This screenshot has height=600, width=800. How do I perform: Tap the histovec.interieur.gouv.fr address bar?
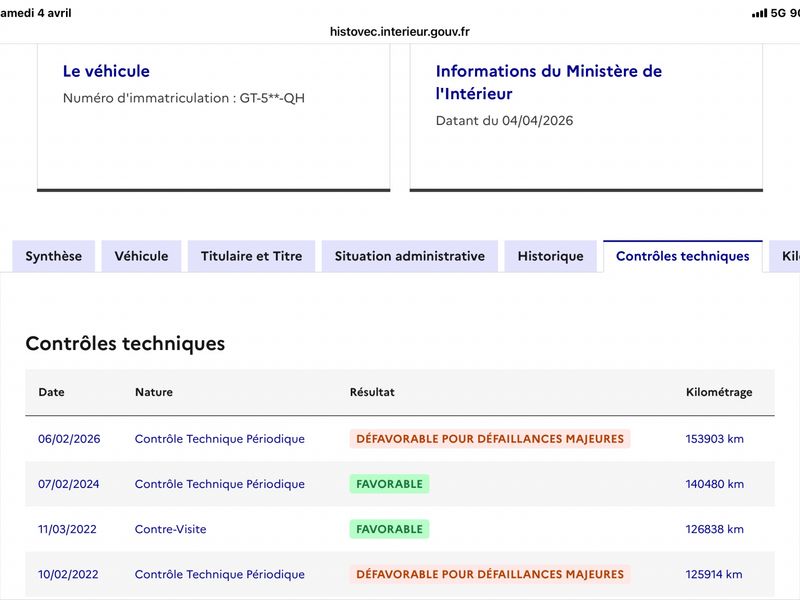point(400,31)
